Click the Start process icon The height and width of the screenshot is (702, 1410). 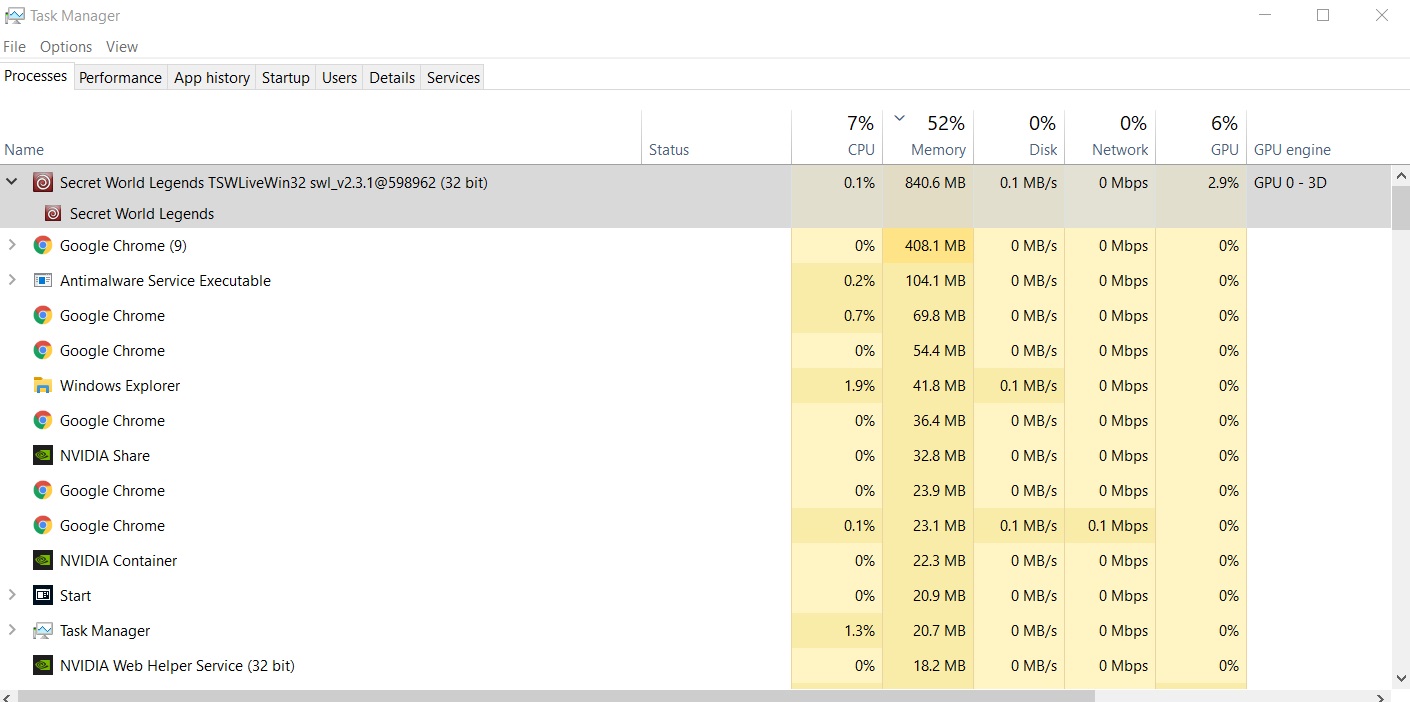coord(42,596)
